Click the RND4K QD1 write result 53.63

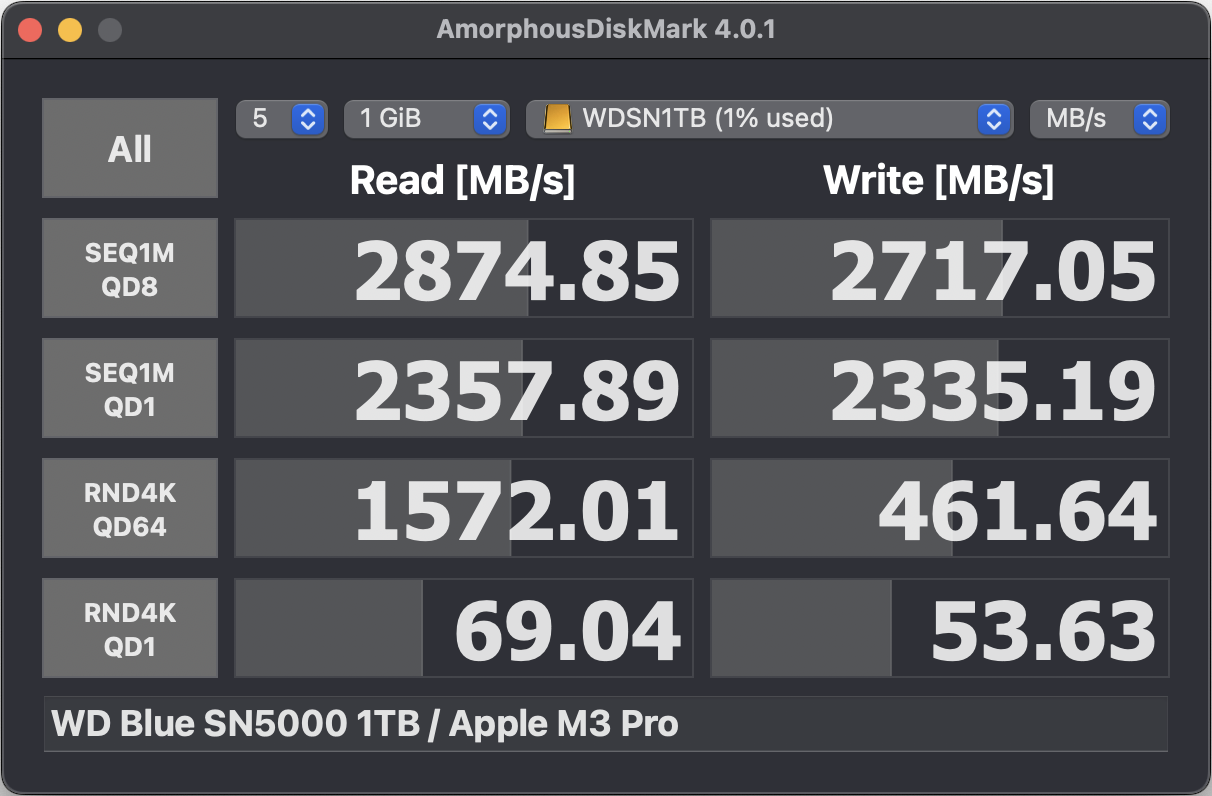click(x=940, y=628)
